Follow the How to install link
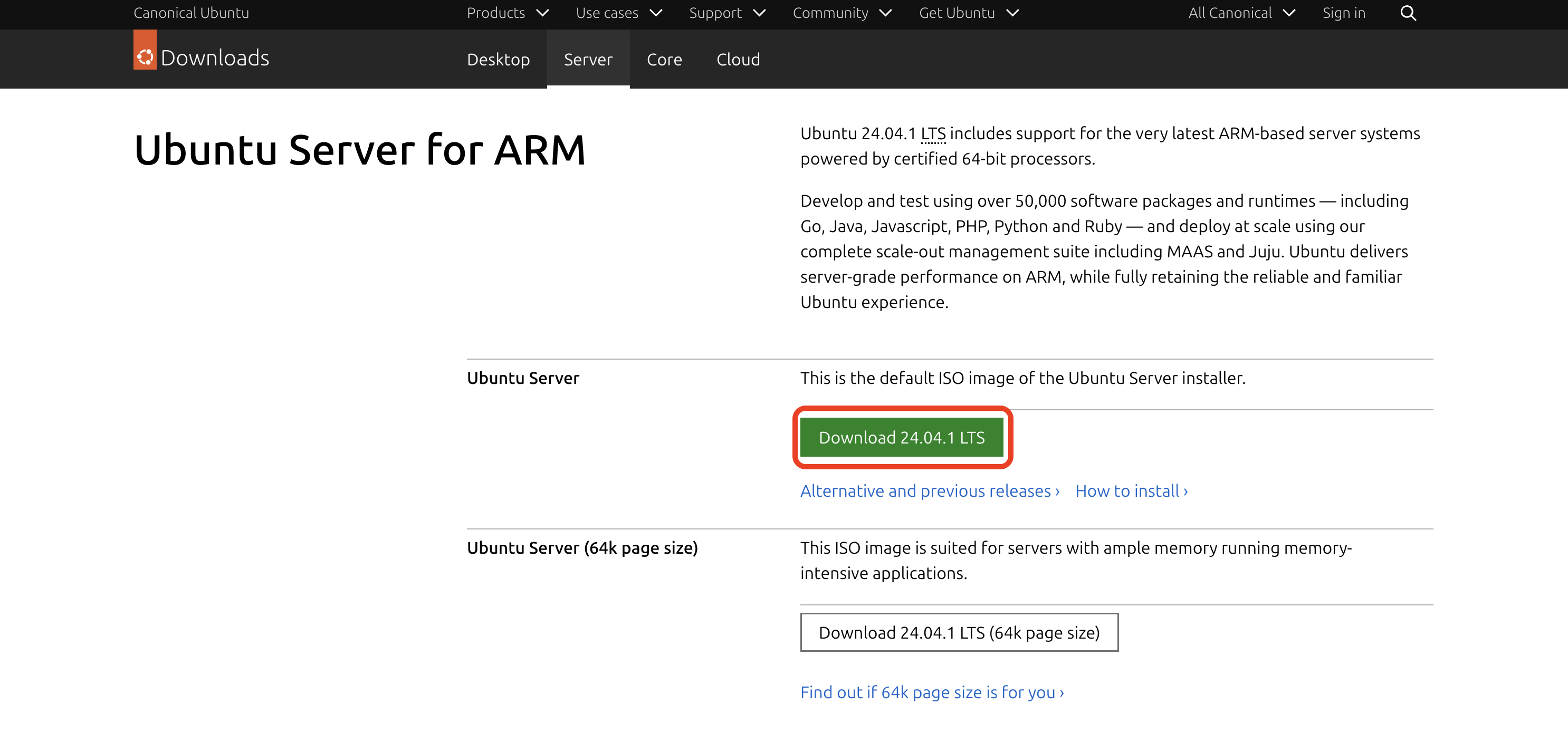This screenshot has width=1568, height=752. (x=1131, y=490)
